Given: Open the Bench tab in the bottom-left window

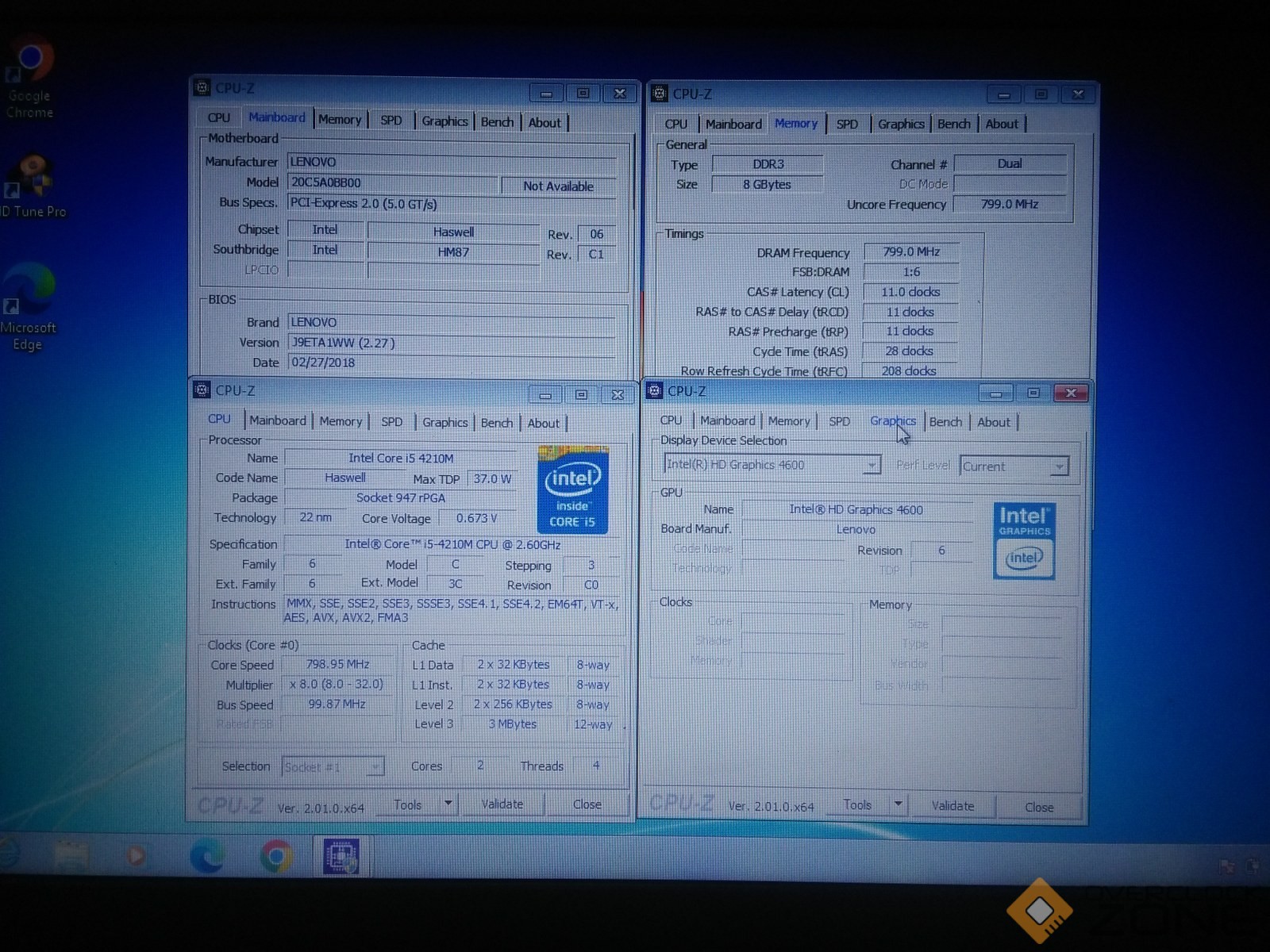Looking at the screenshot, I should (497, 423).
